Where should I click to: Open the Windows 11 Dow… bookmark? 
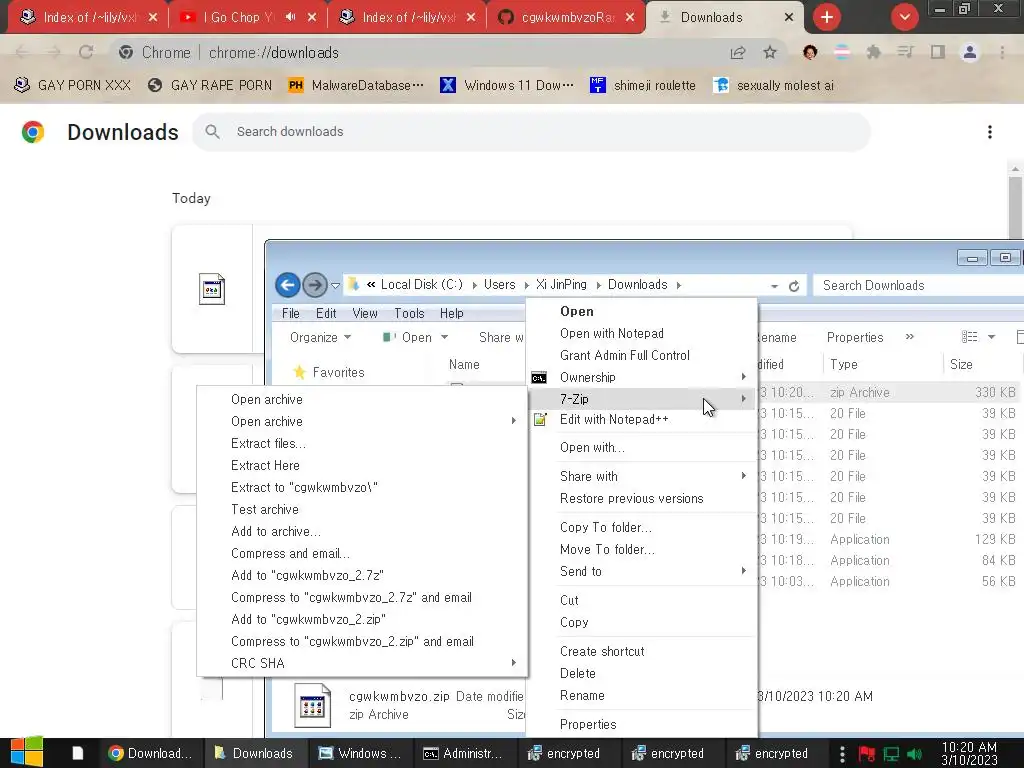(x=507, y=86)
